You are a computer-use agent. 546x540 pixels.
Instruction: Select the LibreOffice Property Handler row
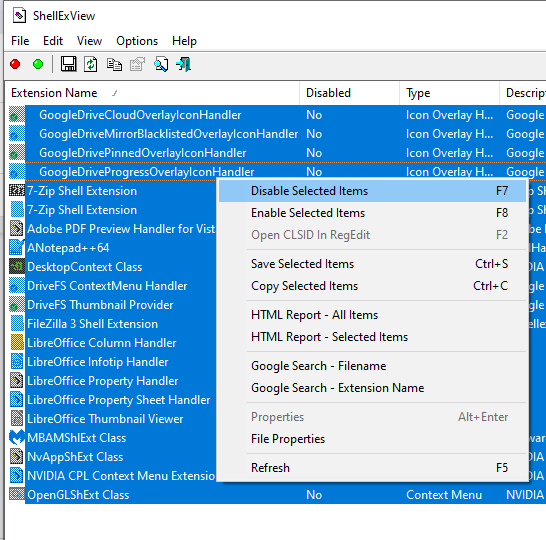[x=112, y=381]
